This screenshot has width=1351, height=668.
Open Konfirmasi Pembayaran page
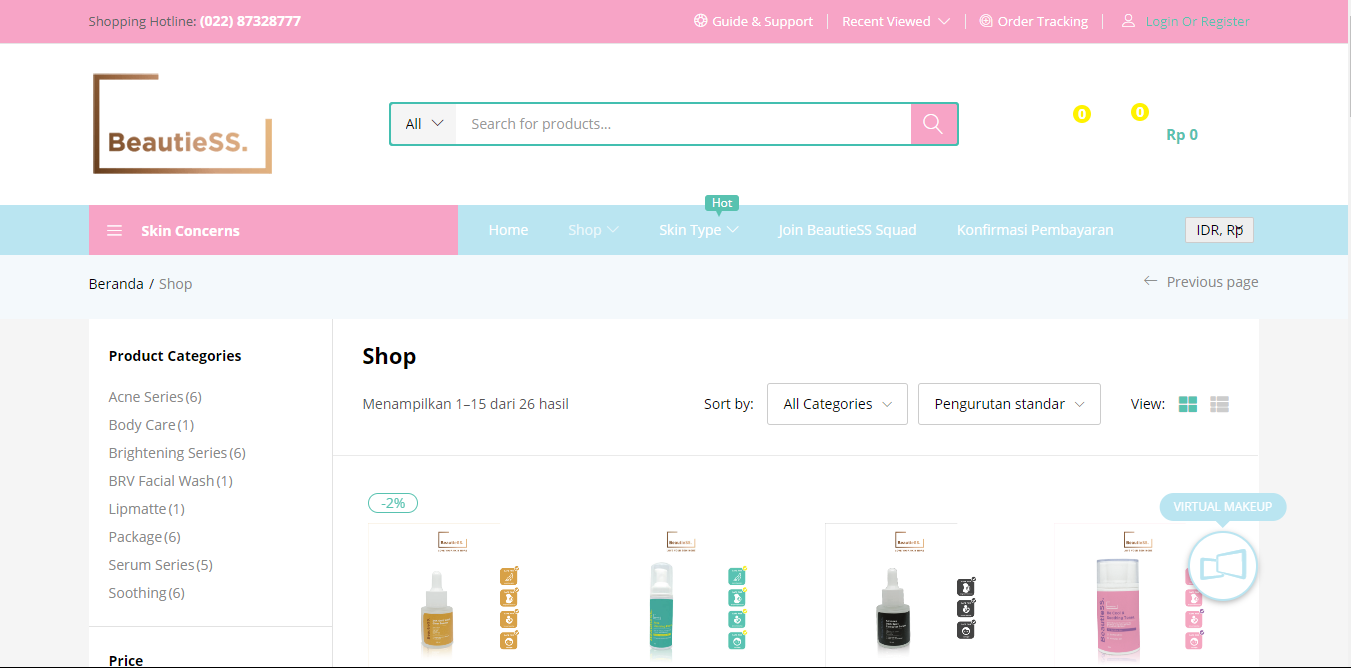(1035, 230)
